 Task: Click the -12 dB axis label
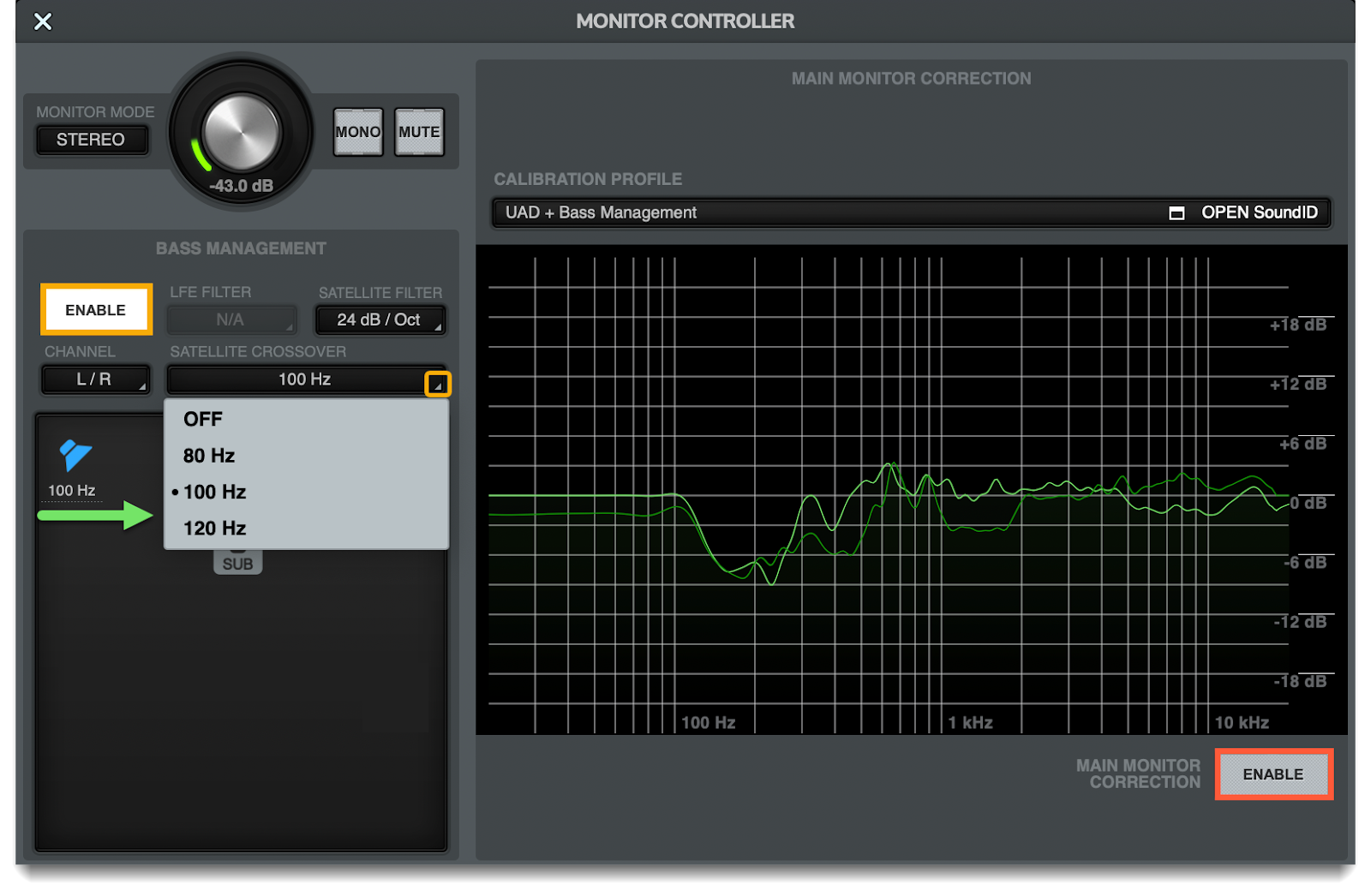coord(1300,622)
